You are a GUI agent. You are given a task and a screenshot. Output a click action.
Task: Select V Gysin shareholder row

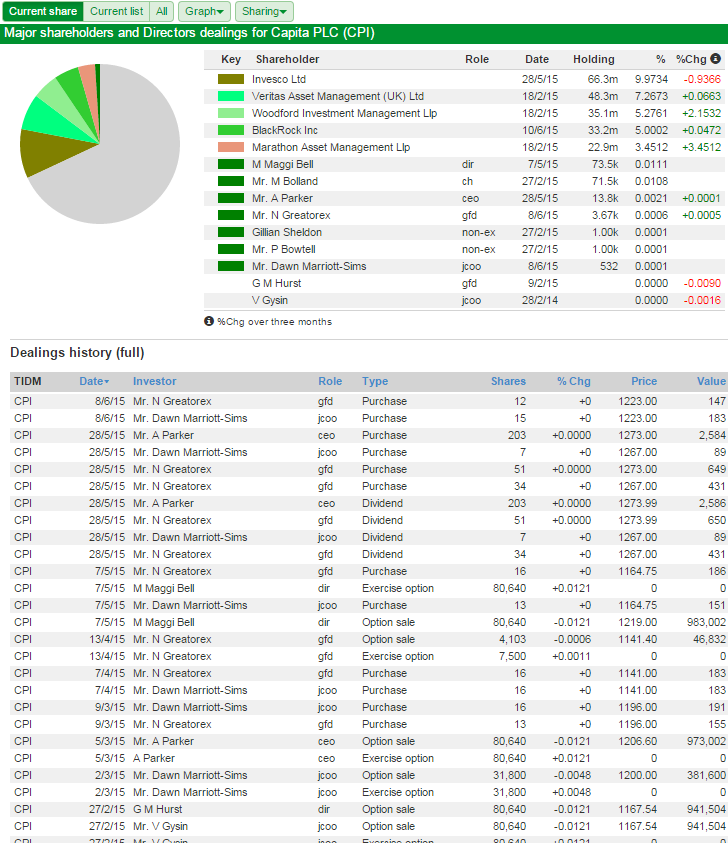[464, 300]
